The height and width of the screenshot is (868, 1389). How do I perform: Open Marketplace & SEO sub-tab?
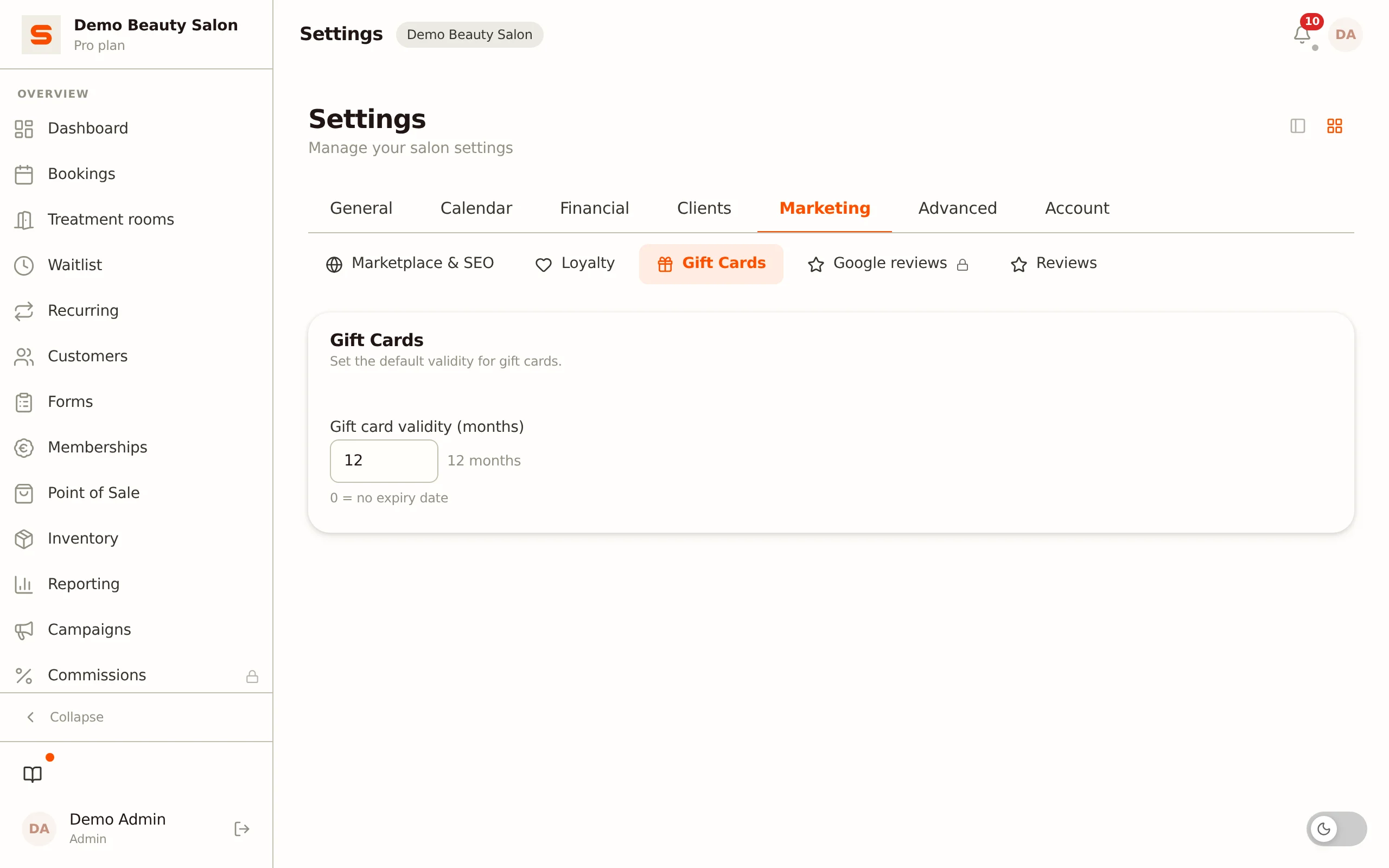click(x=410, y=264)
